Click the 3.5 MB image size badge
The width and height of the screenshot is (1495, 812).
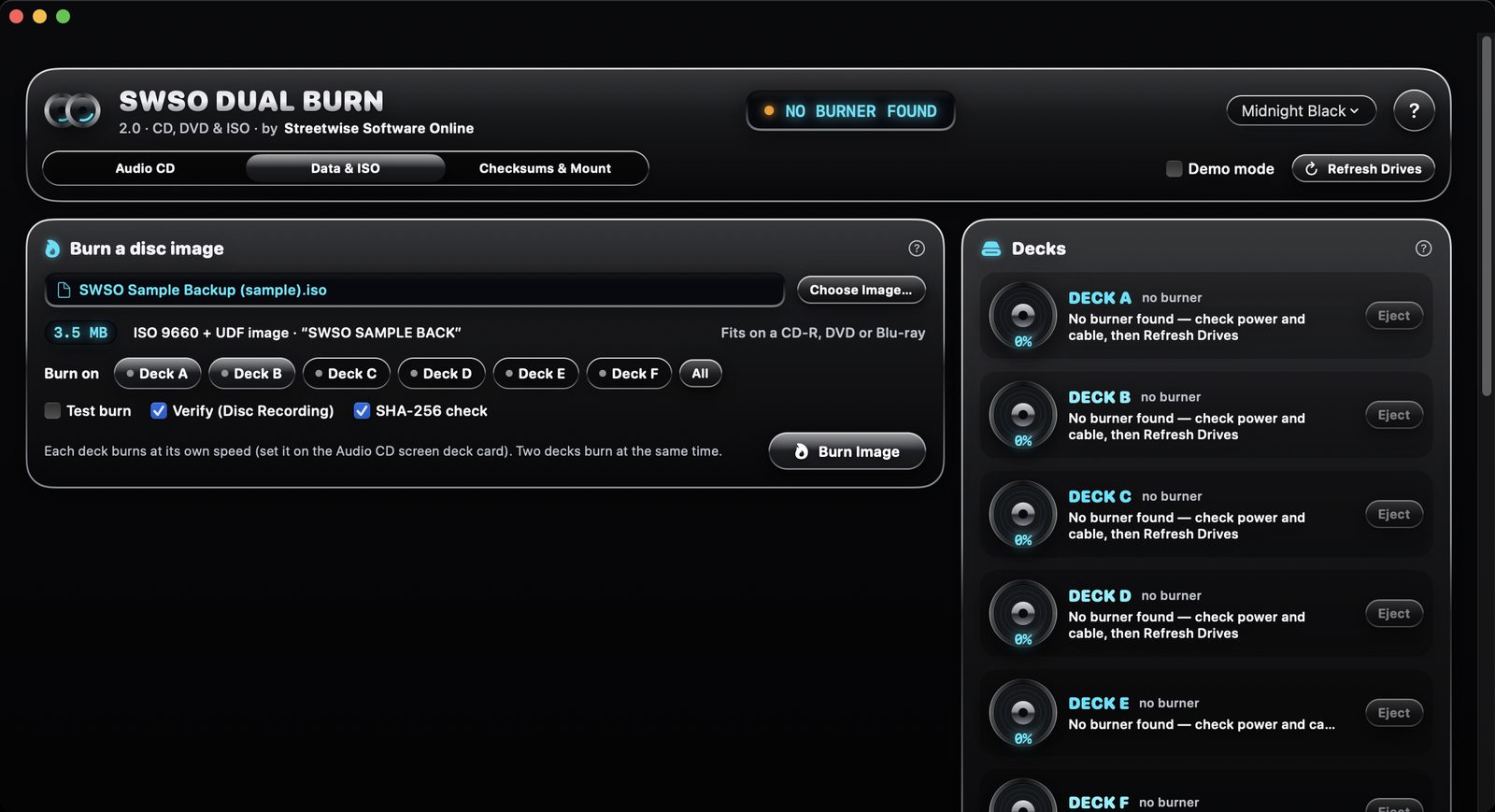(x=80, y=333)
